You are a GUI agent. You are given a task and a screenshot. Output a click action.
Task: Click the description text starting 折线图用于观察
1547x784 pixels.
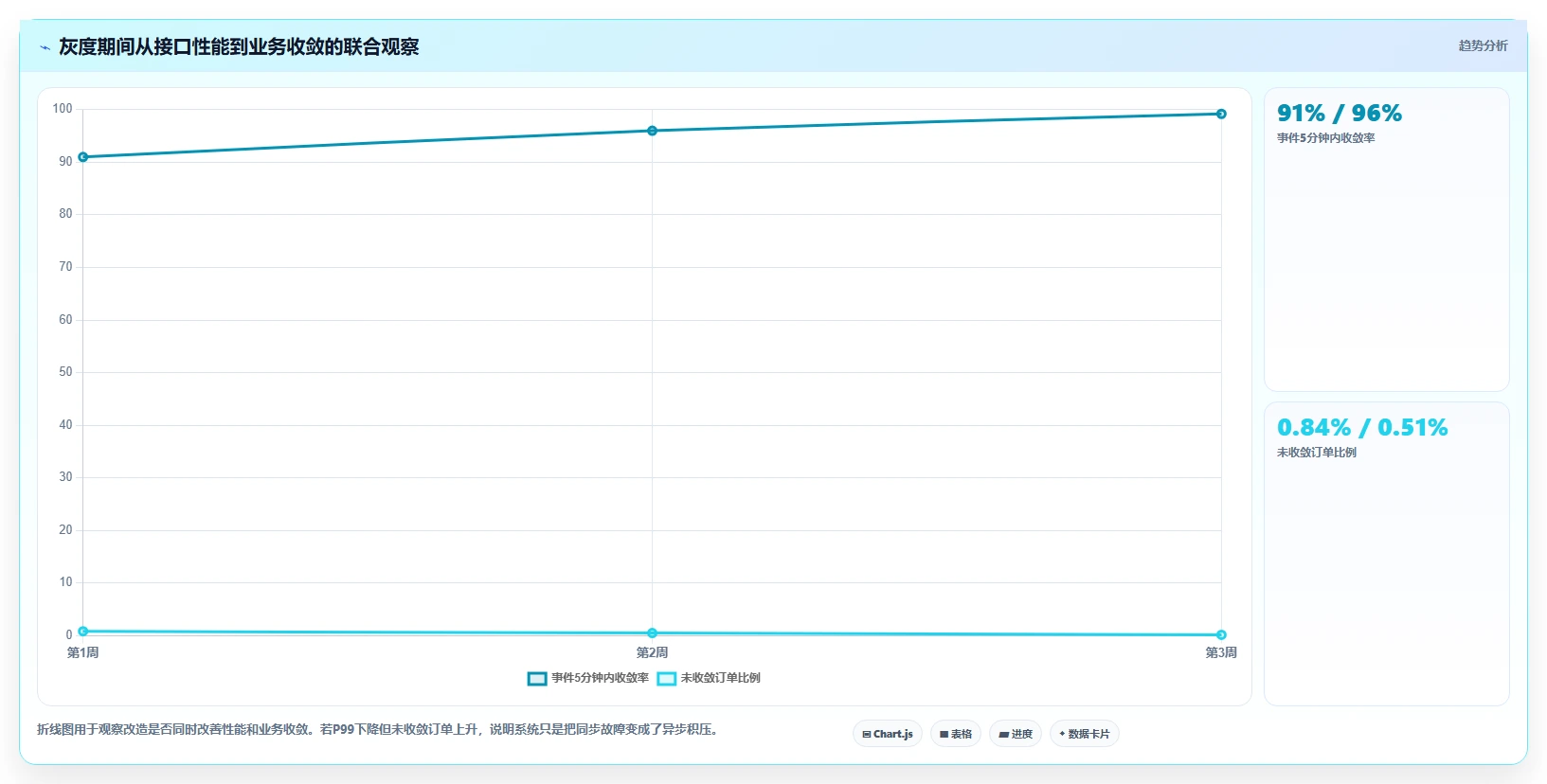[x=379, y=729]
